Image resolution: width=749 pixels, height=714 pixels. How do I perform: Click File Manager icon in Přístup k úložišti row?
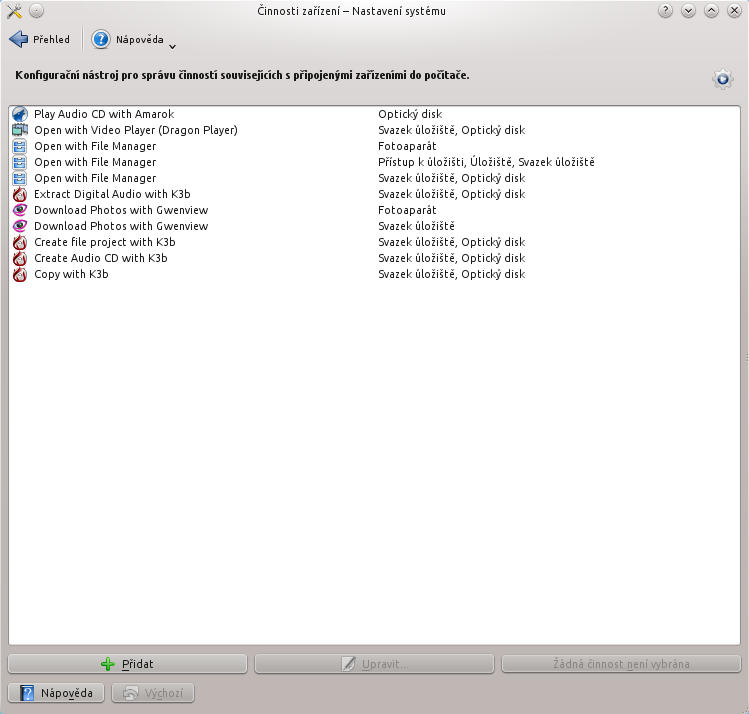point(20,162)
